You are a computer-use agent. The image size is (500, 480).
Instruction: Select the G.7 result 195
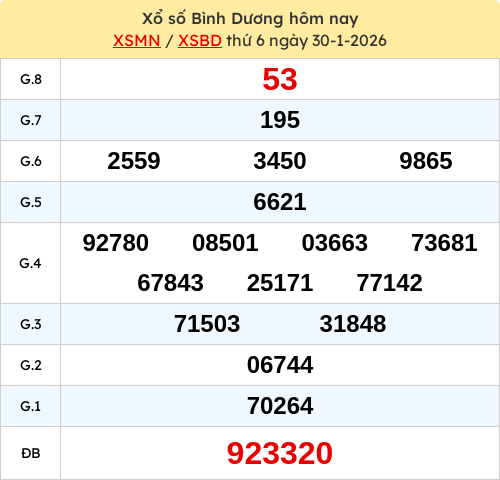click(x=280, y=120)
